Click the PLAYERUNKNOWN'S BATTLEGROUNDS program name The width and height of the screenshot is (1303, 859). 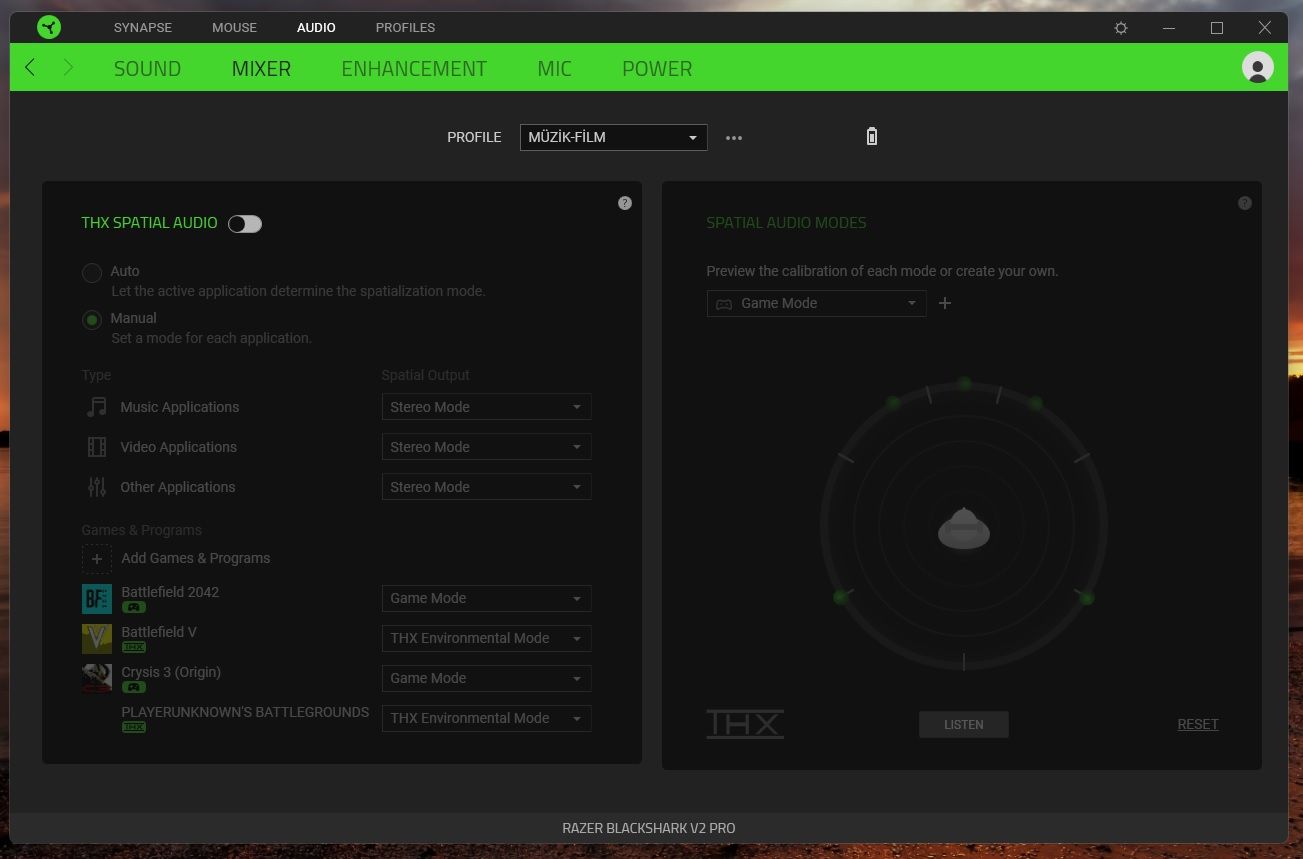pyautogui.click(x=245, y=712)
